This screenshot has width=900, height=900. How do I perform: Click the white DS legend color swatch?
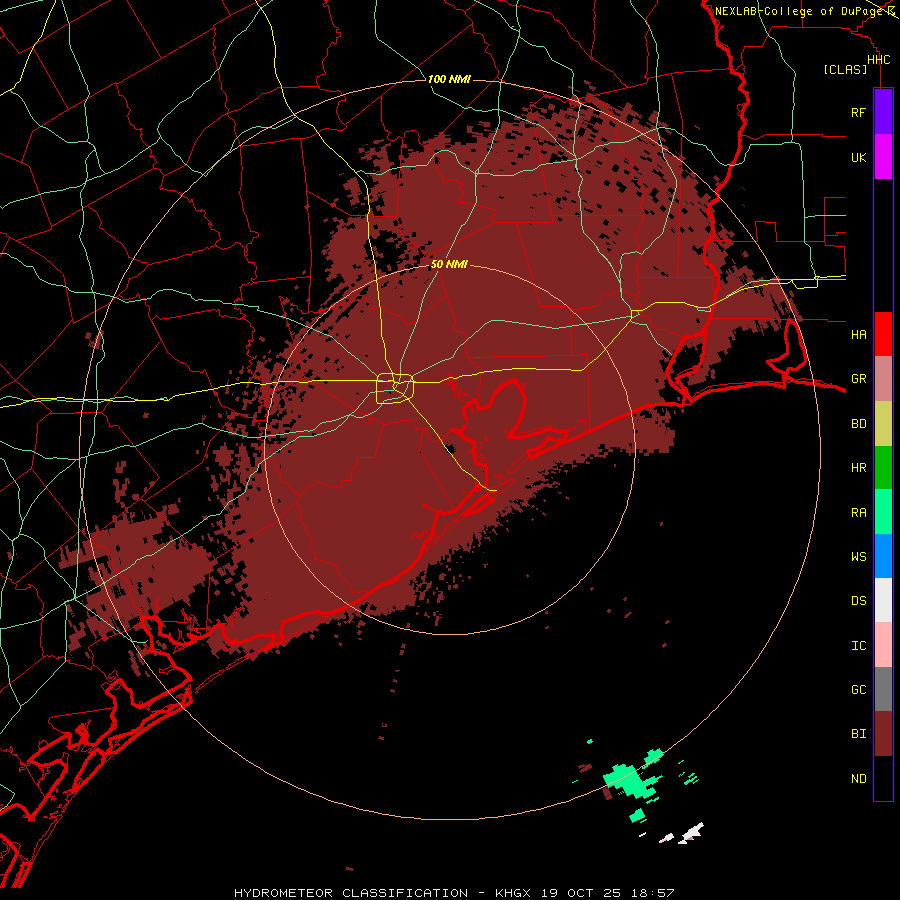coord(883,600)
